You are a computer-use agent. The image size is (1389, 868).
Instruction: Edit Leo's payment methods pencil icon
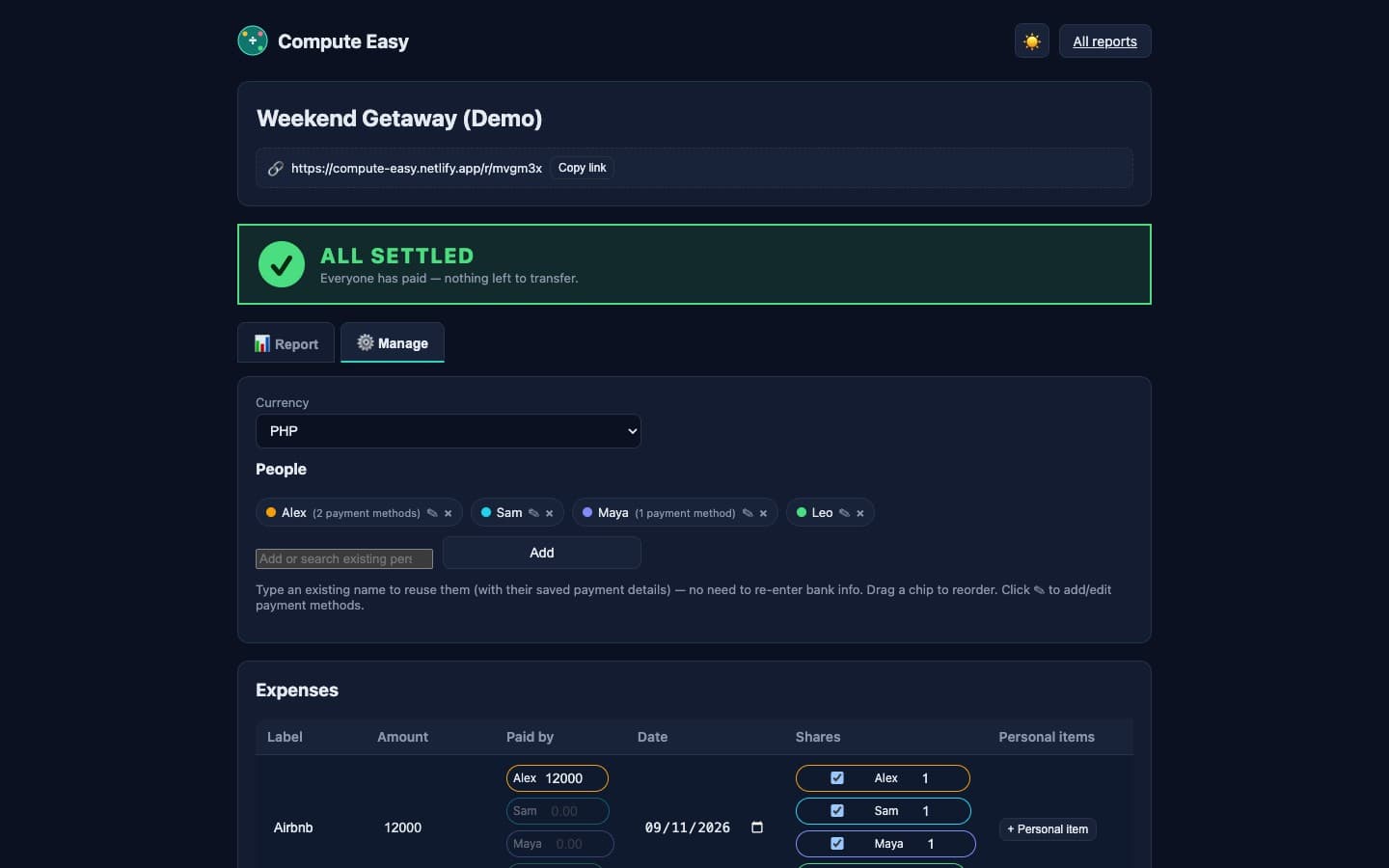pos(844,513)
